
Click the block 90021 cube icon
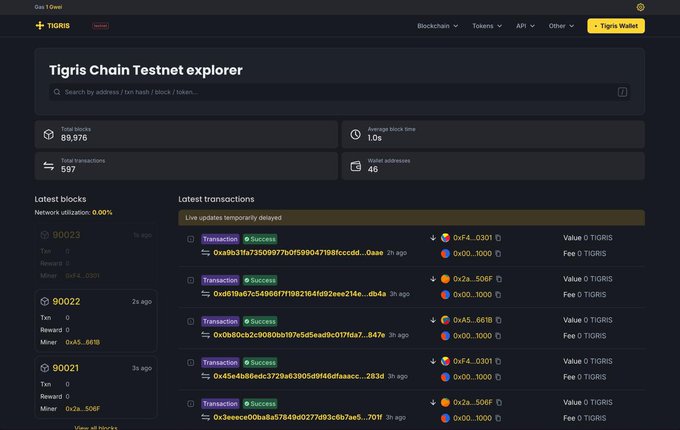(44, 368)
